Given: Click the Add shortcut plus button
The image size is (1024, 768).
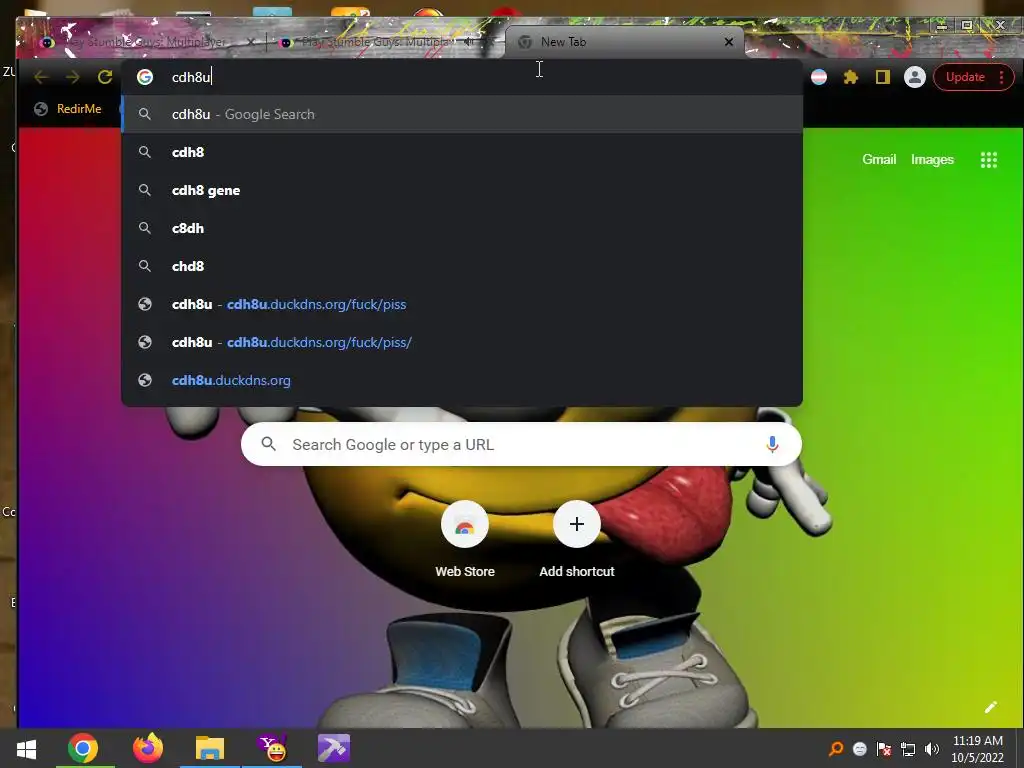Looking at the screenshot, I should click(577, 524).
